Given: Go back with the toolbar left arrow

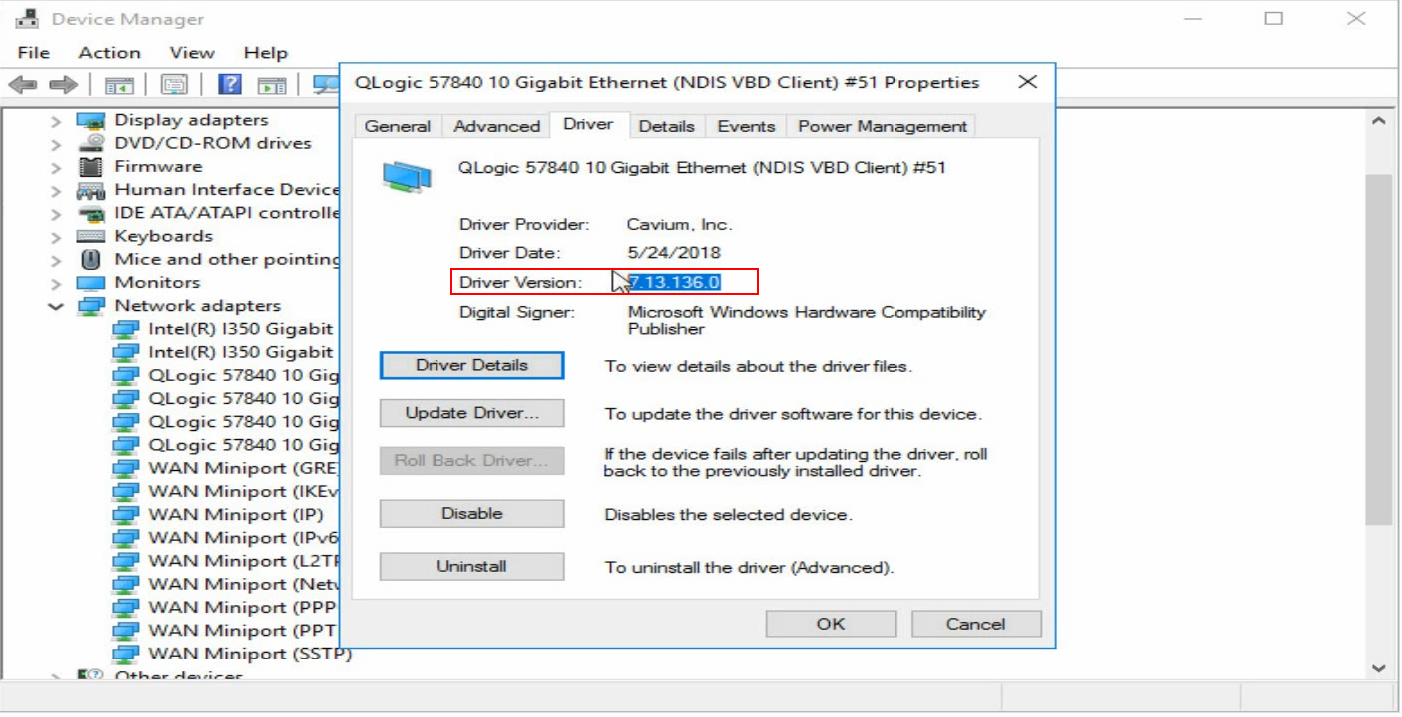Looking at the screenshot, I should pos(22,85).
